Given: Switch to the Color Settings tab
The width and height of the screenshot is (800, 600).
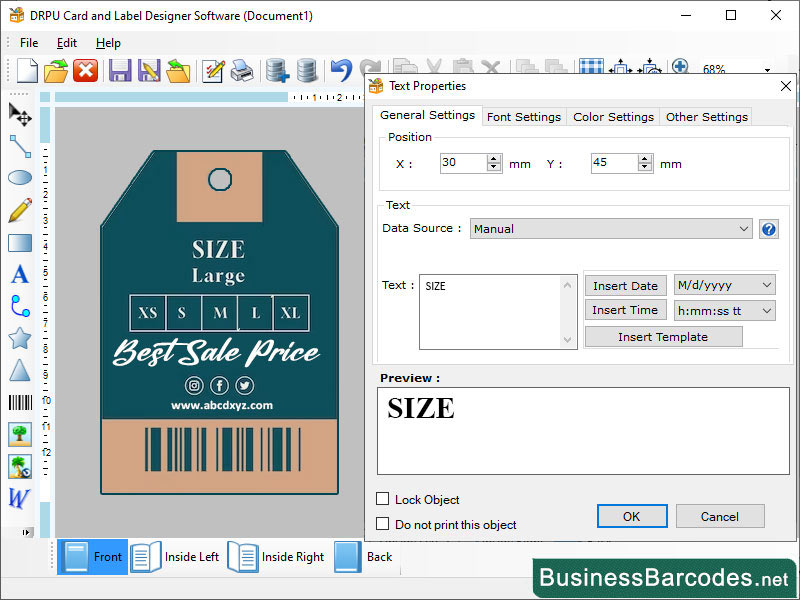Looking at the screenshot, I should 613,116.
